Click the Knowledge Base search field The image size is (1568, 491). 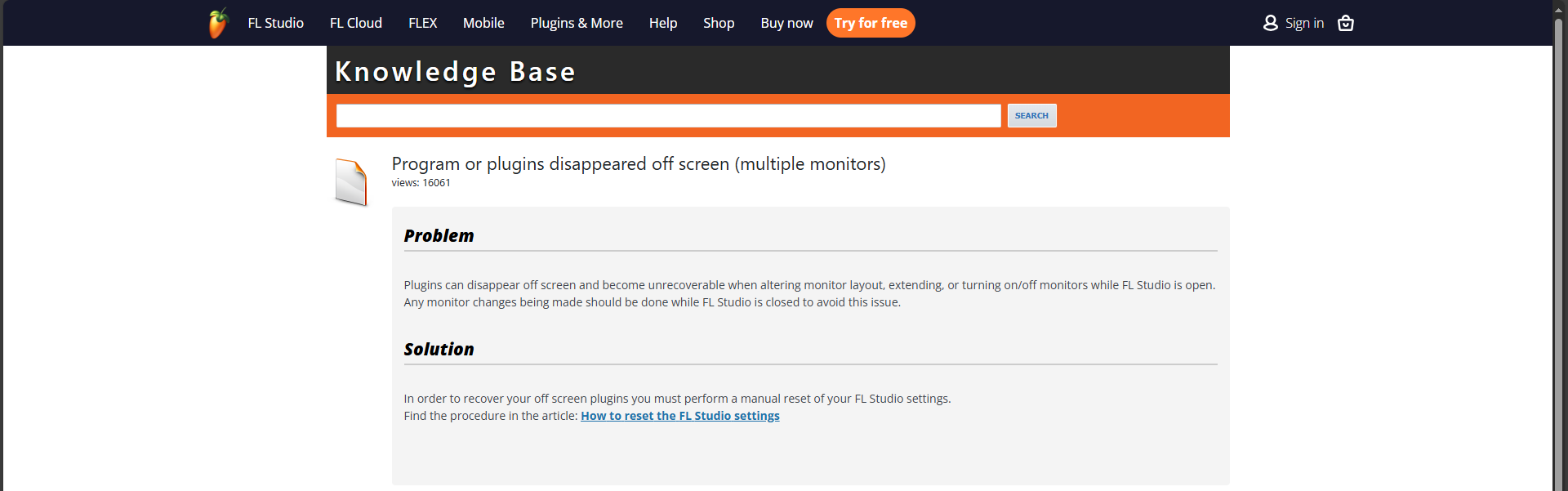pyautogui.click(x=668, y=115)
